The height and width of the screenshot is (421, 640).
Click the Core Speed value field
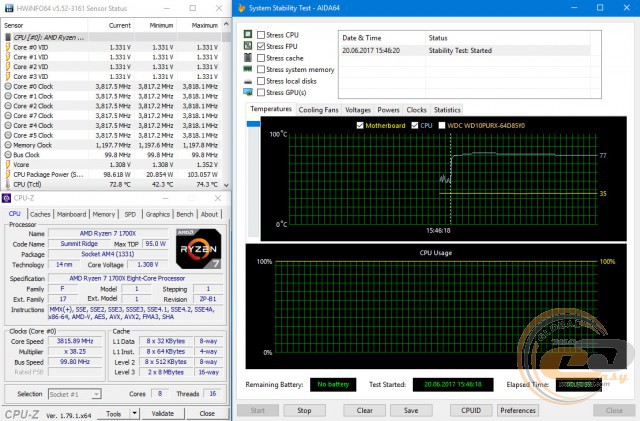[x=75, y=341]
